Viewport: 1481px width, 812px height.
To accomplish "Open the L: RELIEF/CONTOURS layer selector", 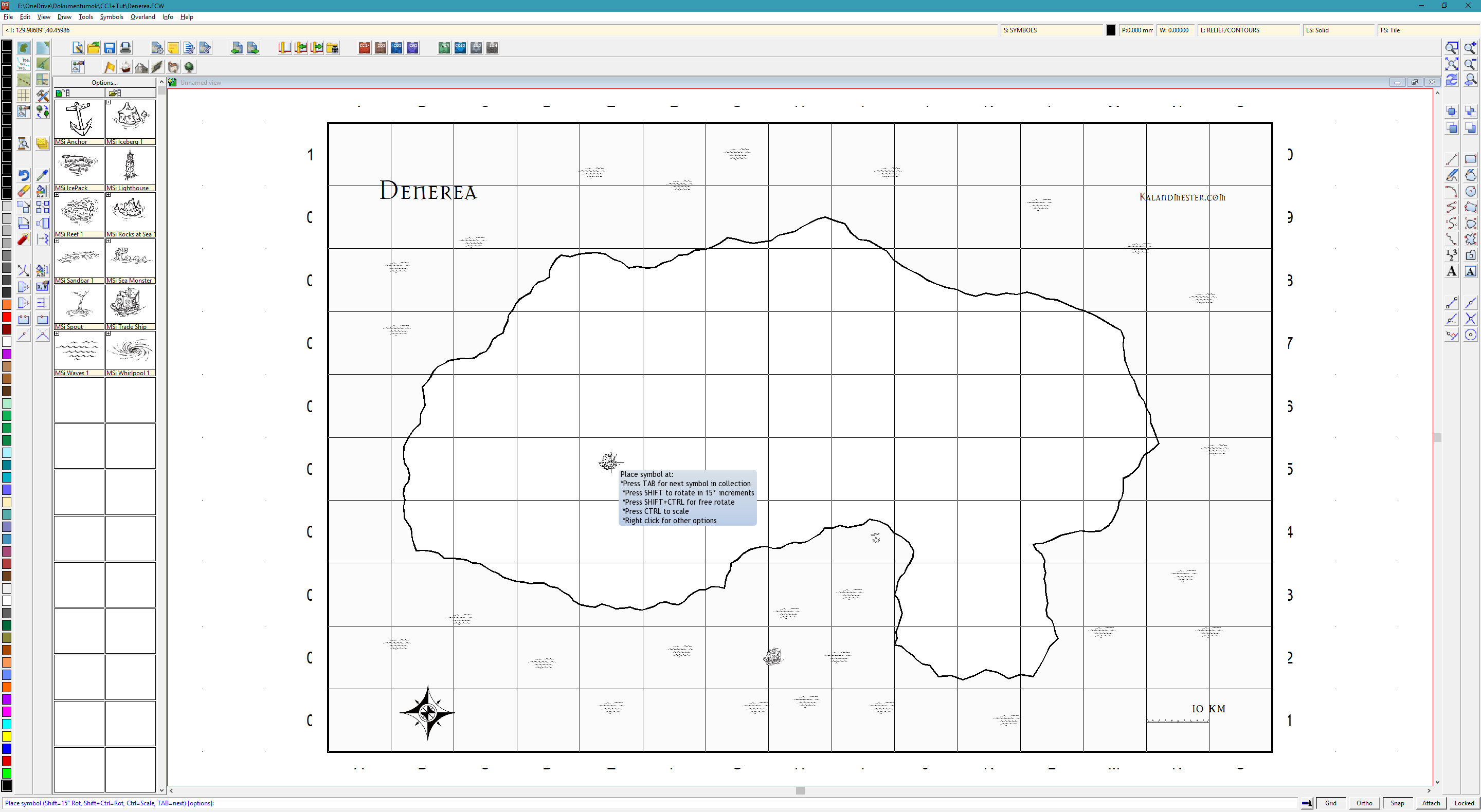I will [x=1248, y=30].
